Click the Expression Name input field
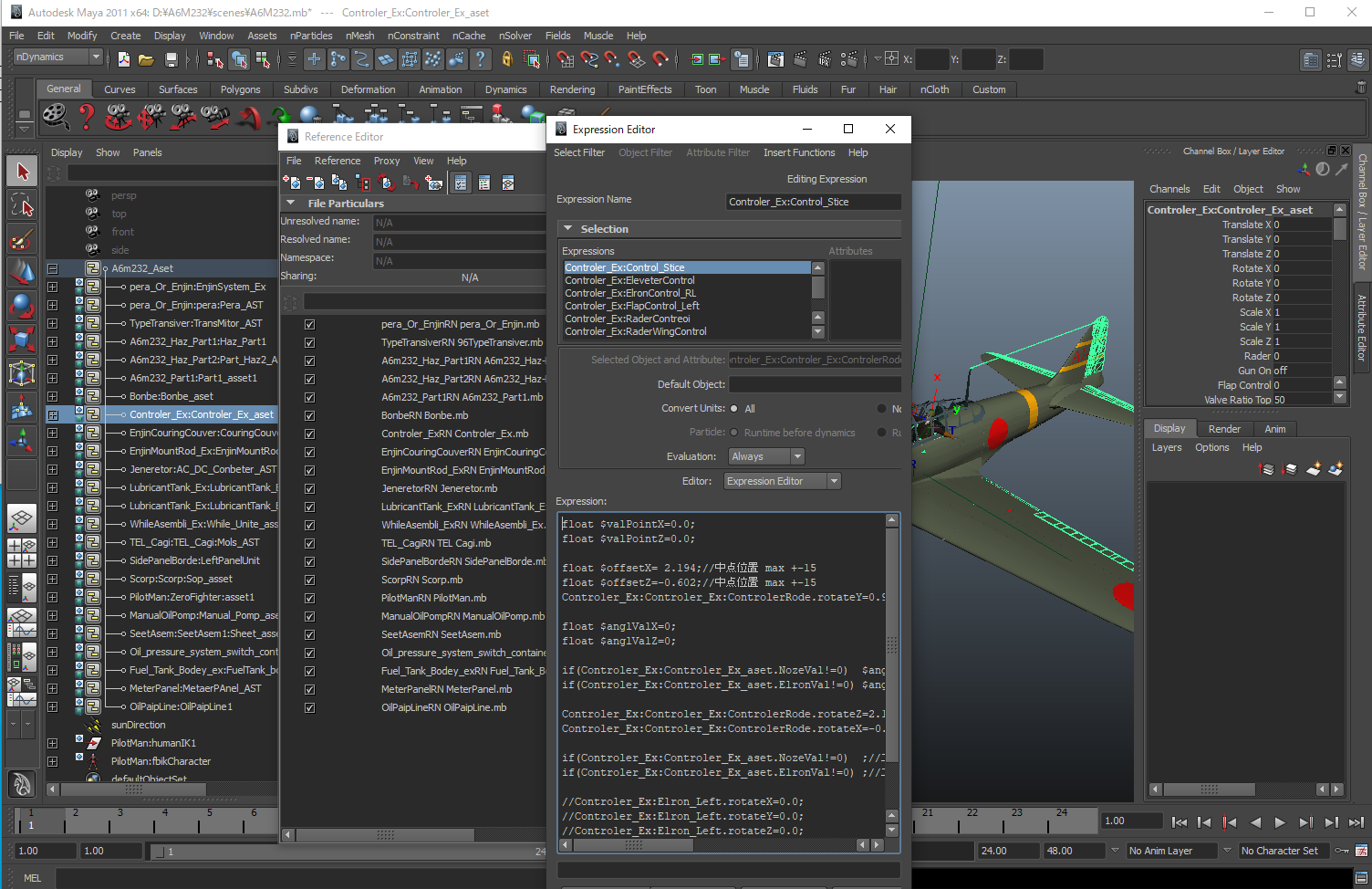Screen dimensions: 1372x889 coord(814,202)
